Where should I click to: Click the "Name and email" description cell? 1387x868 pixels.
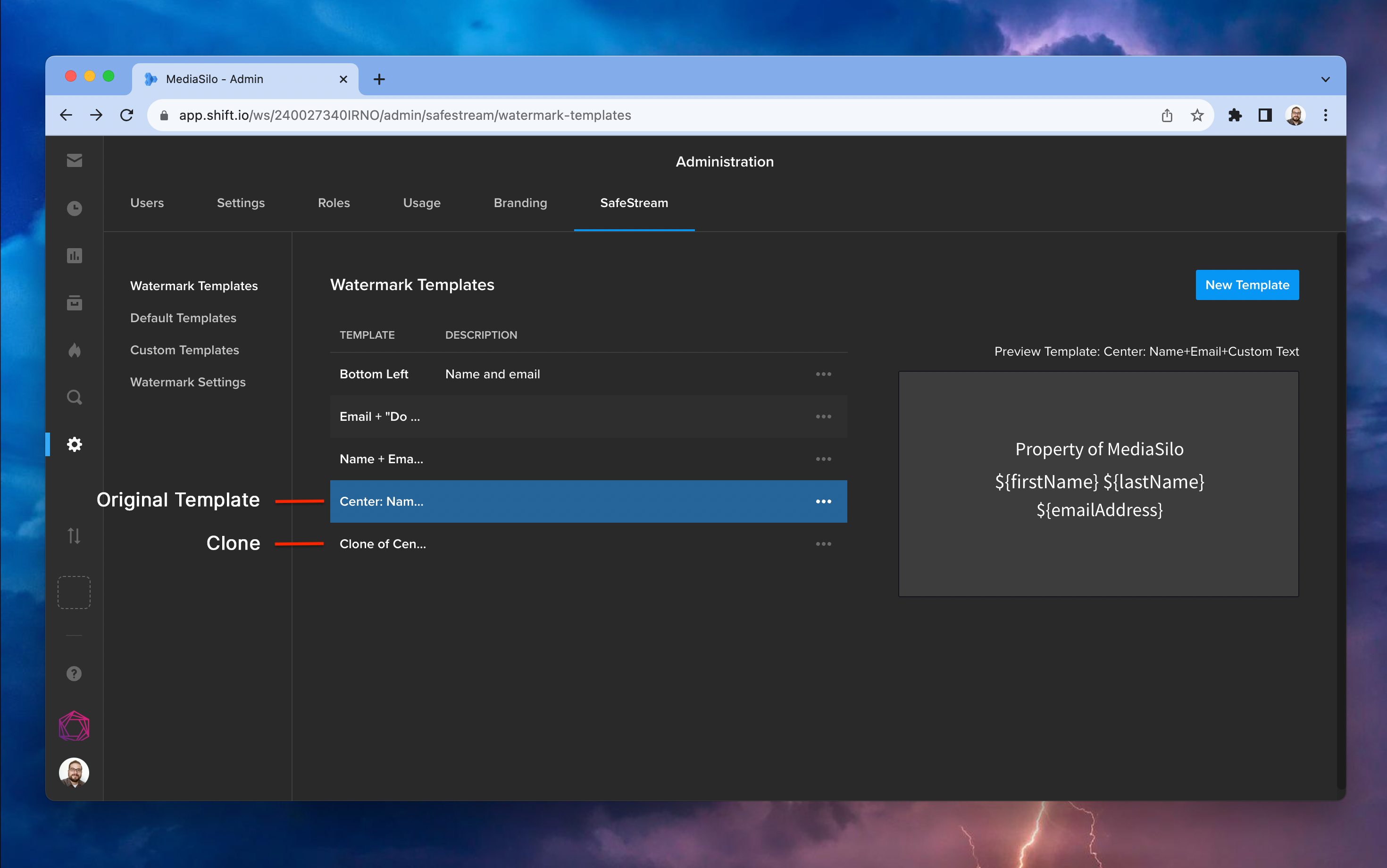click(493, 374)
